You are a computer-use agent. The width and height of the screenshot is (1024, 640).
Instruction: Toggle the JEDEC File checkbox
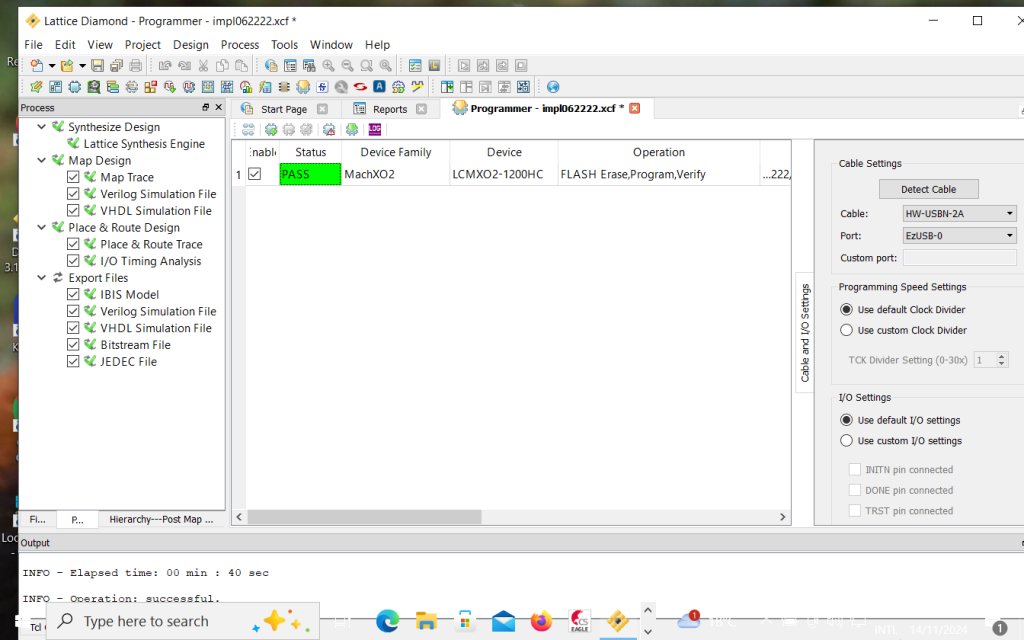pos(73,361)
